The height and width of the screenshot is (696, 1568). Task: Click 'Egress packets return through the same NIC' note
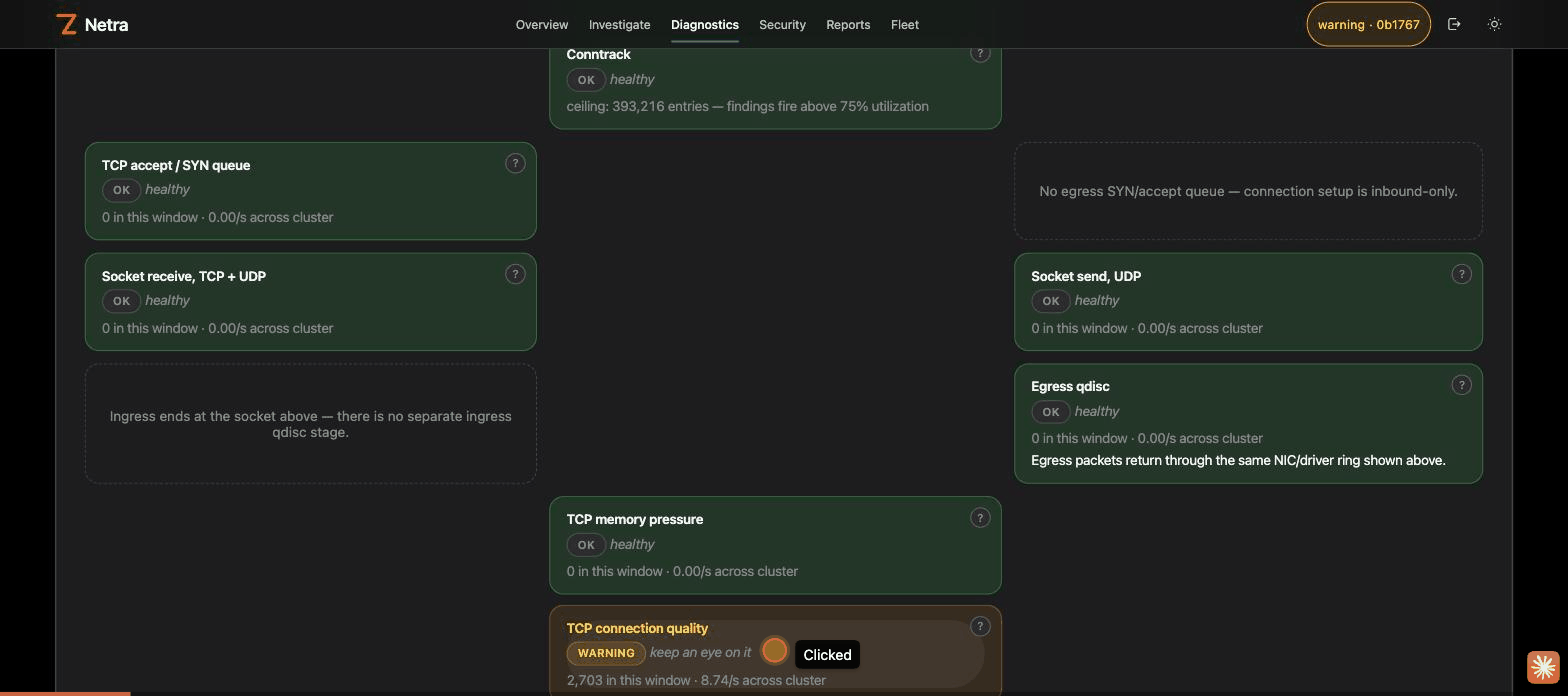click(x=1238, y=460)
